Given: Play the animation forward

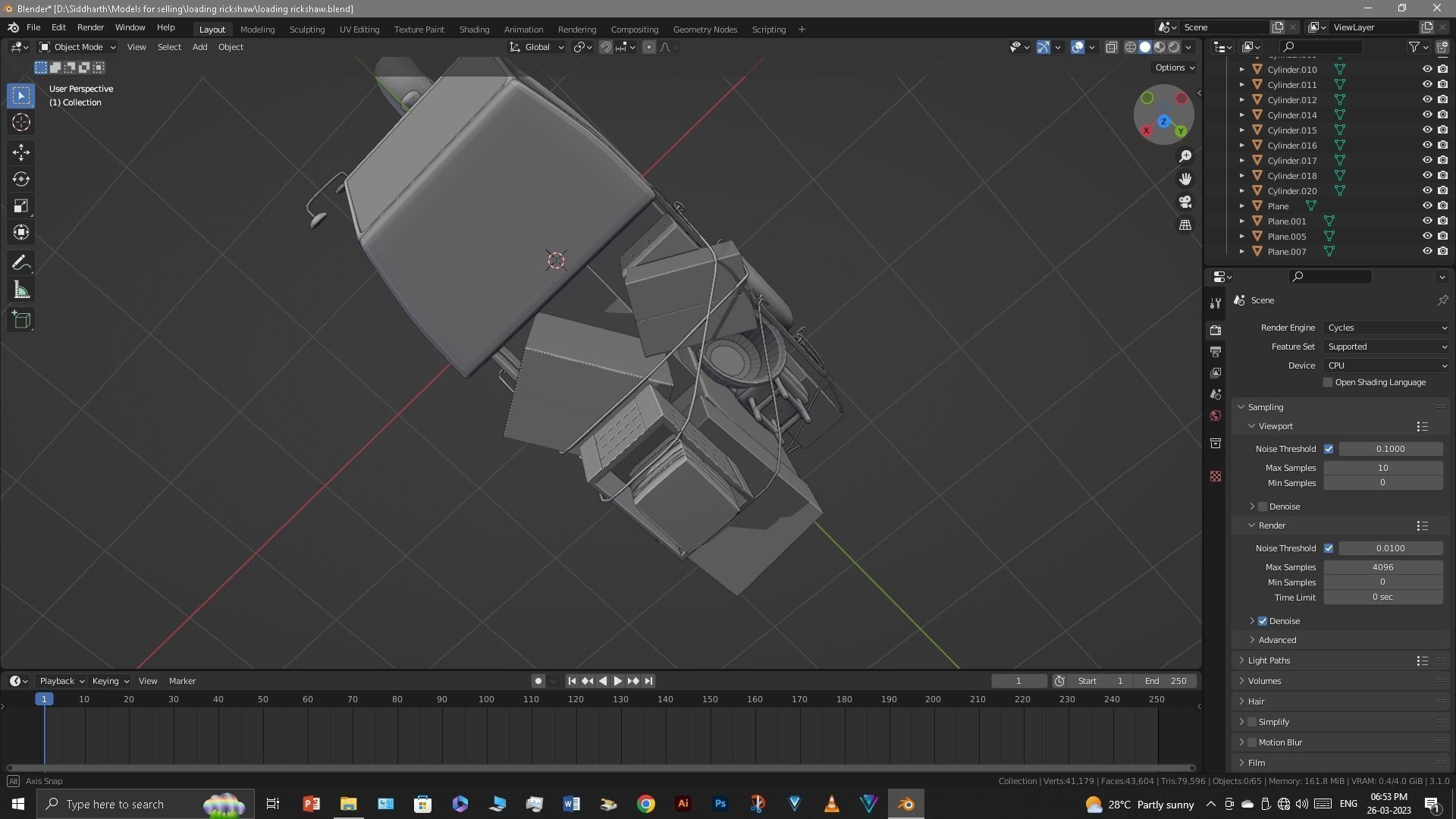Looking at the screenshot, I should point(617,681).
